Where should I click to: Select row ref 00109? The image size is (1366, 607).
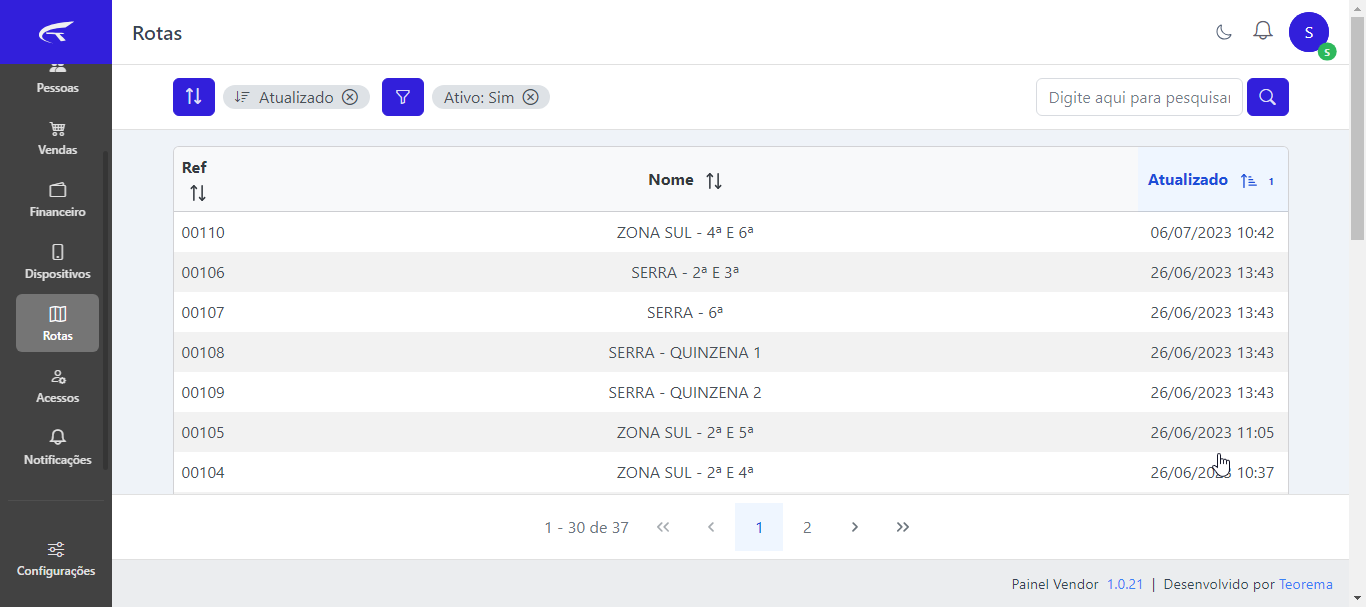coord(731,392)
